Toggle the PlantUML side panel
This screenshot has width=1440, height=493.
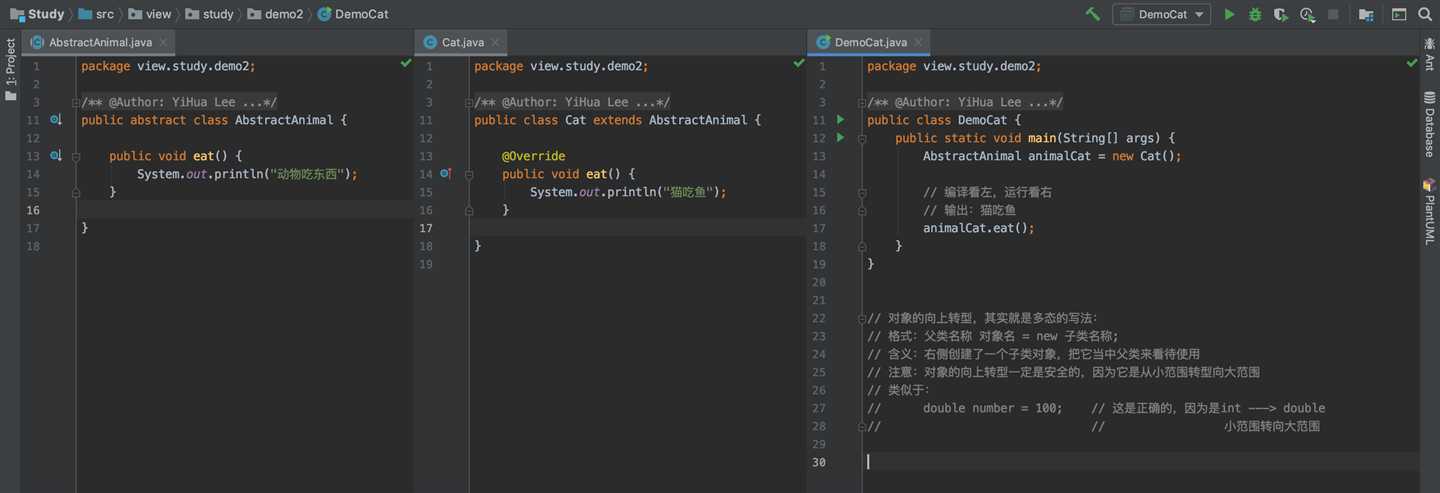click(1429, 211)
